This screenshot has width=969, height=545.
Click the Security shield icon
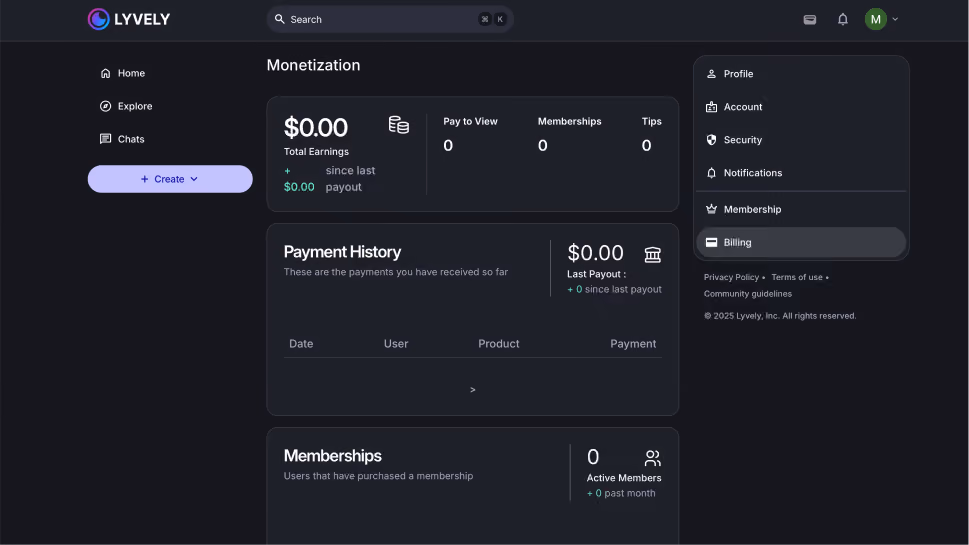(711, 140)
